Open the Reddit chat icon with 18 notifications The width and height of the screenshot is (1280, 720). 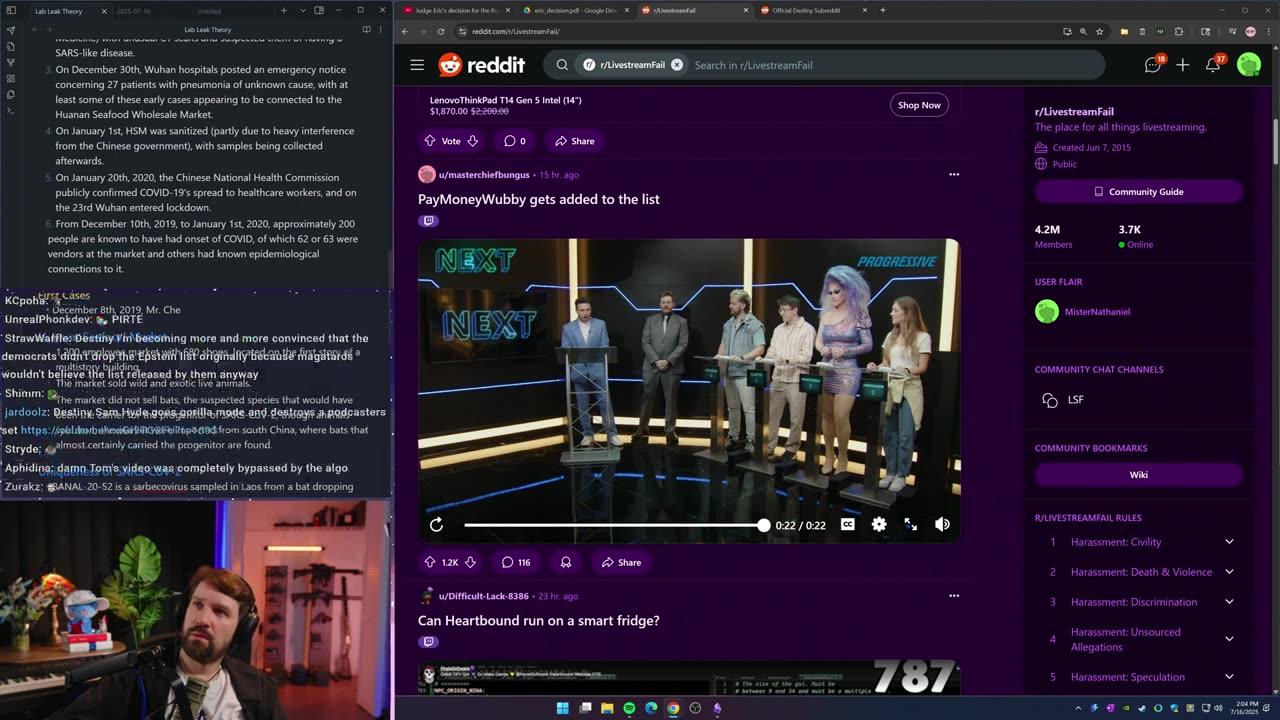click(1153, 65)
